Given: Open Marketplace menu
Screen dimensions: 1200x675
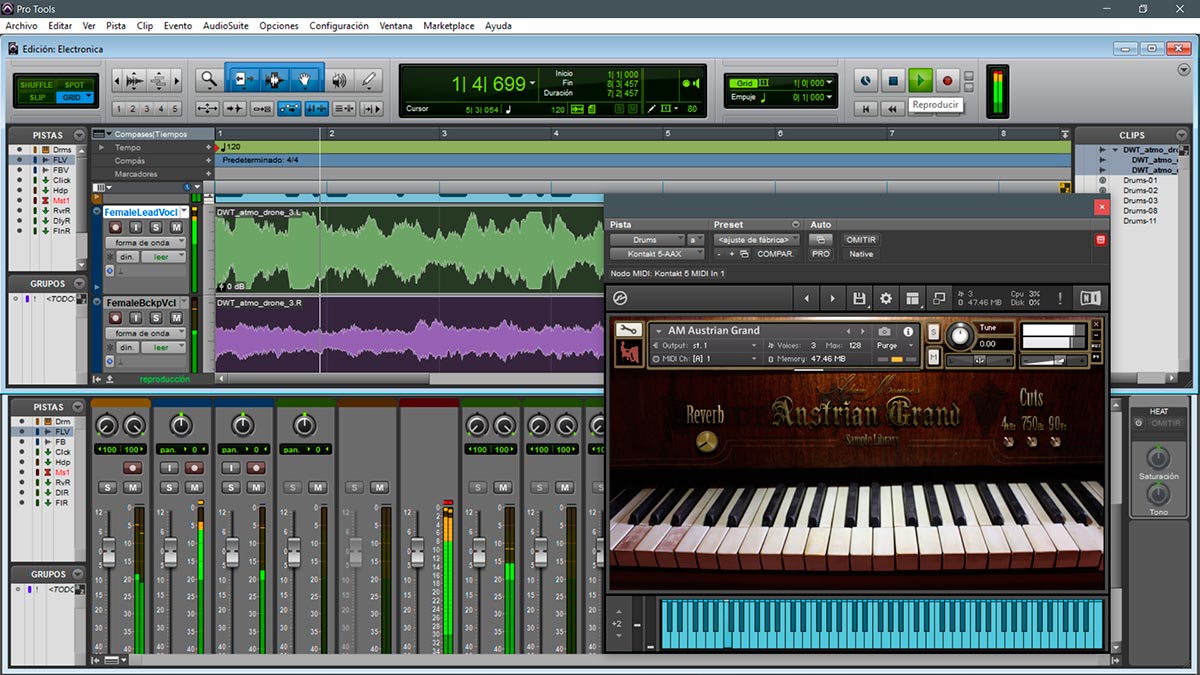Looking at the screenshot, I should click(x=449, y=26).
